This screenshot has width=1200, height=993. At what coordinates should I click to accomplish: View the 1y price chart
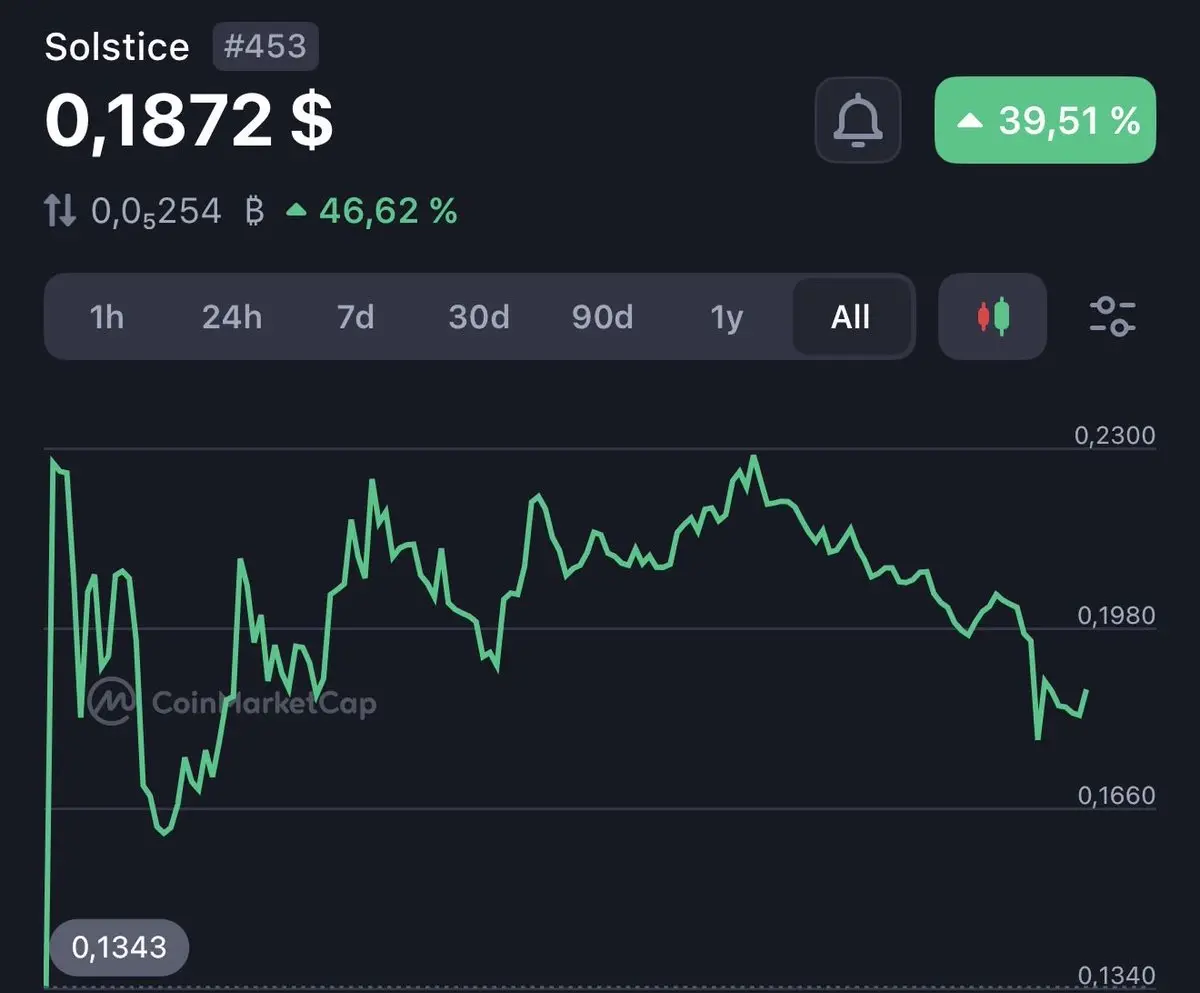coord(727,317)
